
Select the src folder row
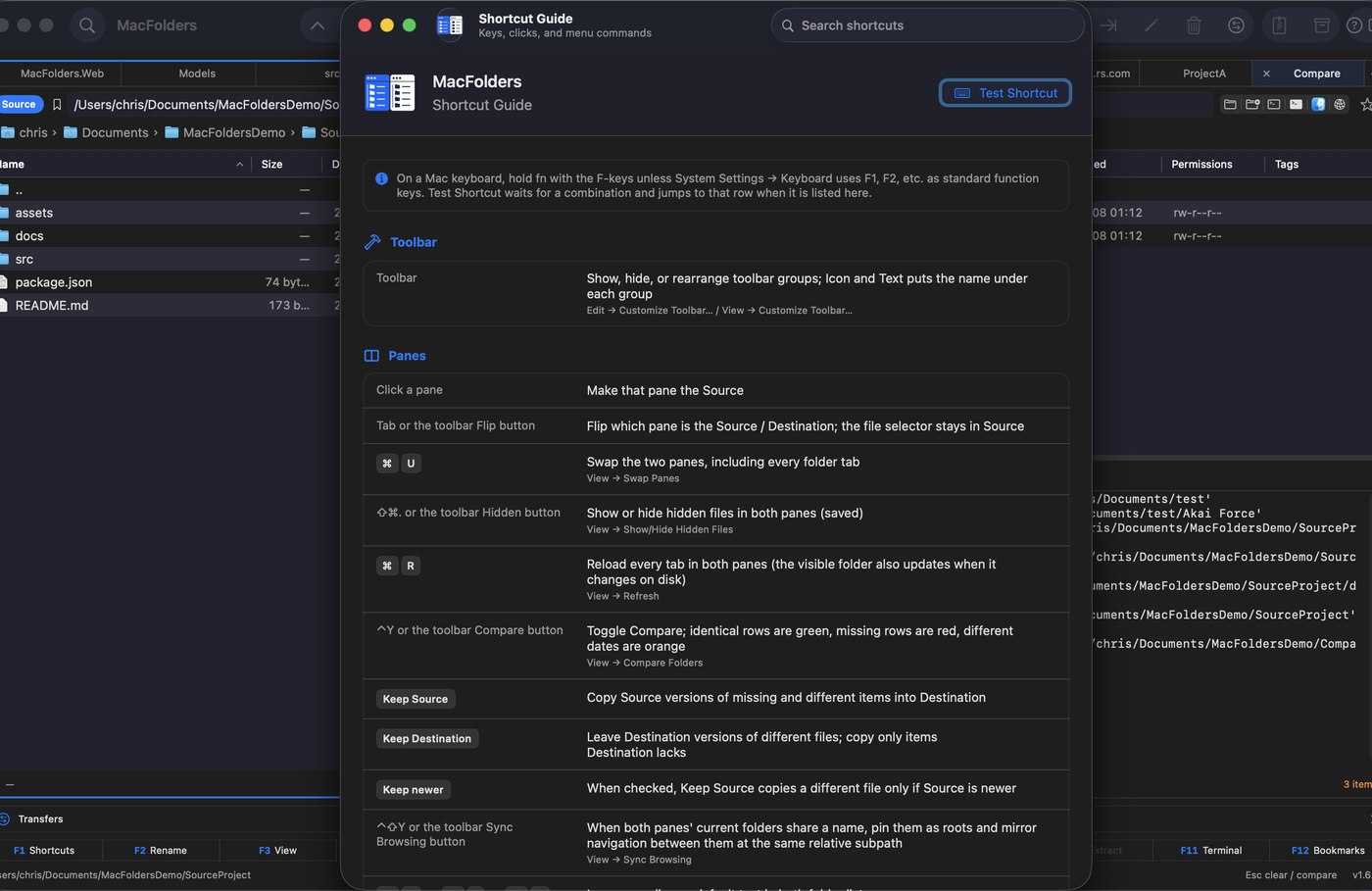click(x=170, y=259)
